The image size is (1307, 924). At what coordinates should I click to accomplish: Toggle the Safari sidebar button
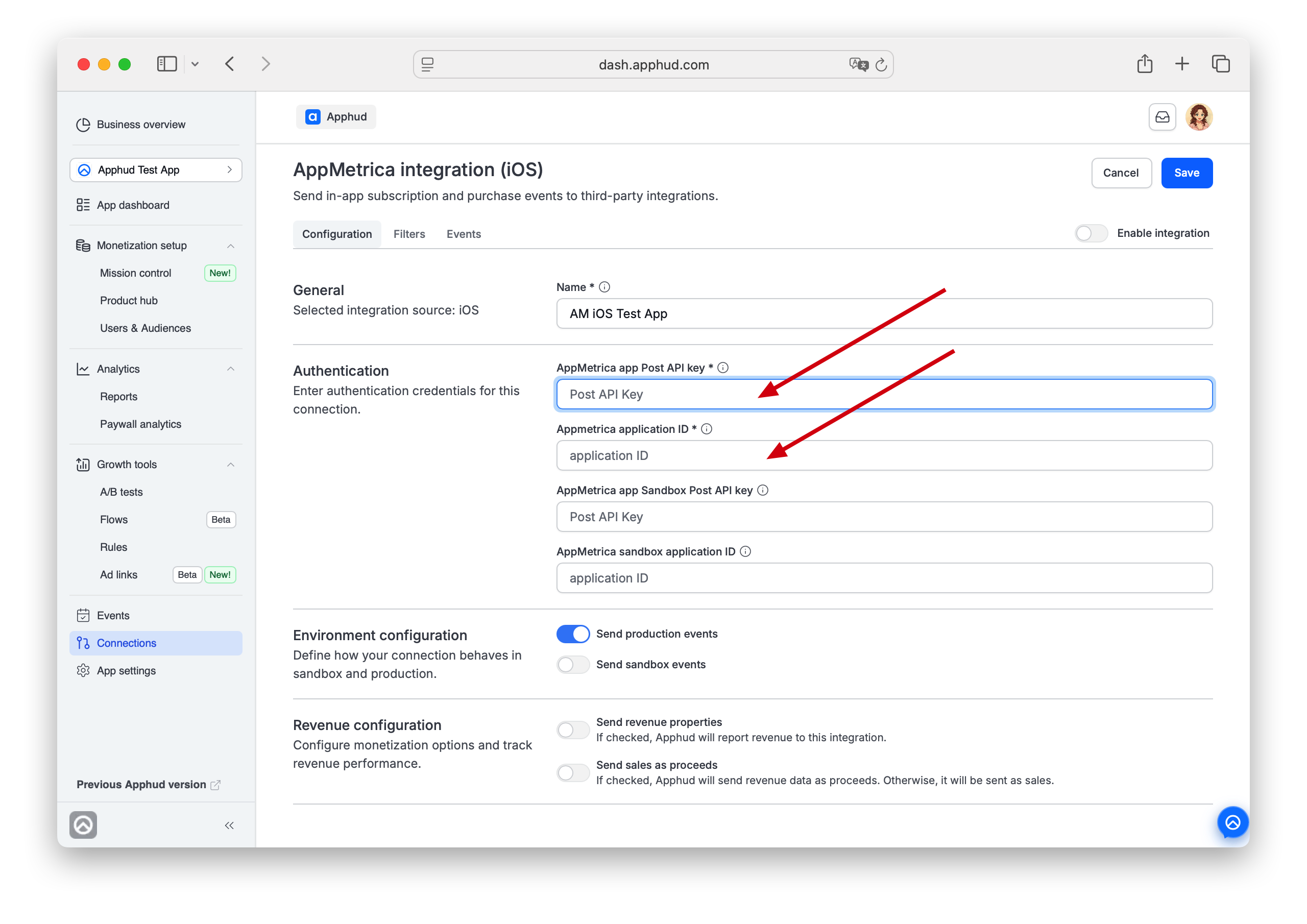click(x=167, y=64)
